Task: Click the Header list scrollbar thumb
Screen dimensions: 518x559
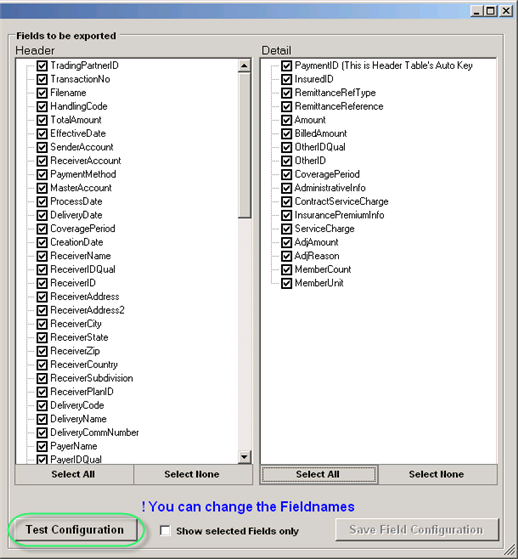Action: [245, 145]
